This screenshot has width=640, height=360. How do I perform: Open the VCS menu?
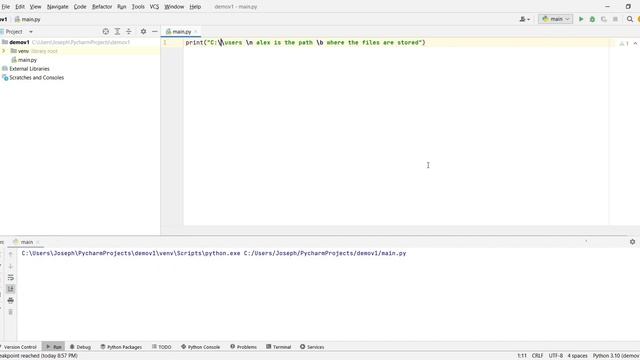pos(154,7)
